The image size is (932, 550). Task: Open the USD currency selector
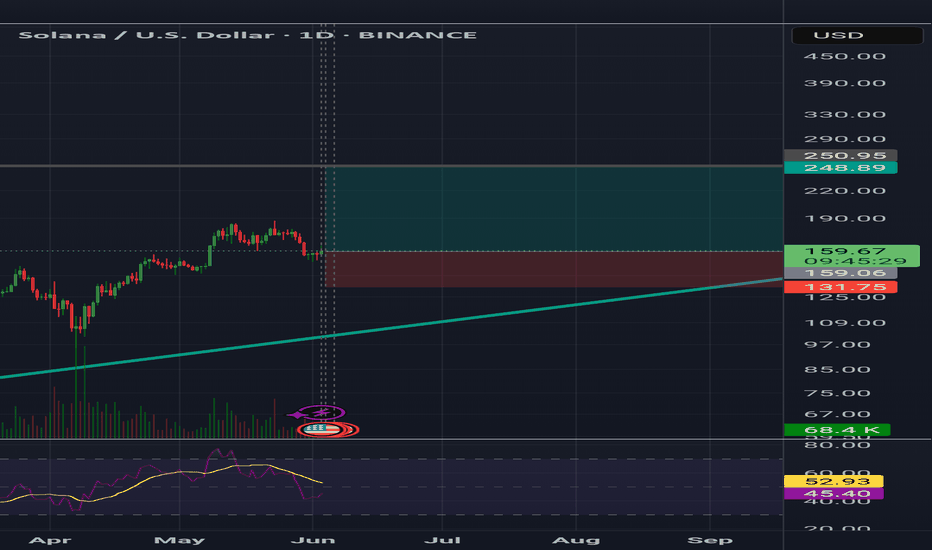(857, 35)
